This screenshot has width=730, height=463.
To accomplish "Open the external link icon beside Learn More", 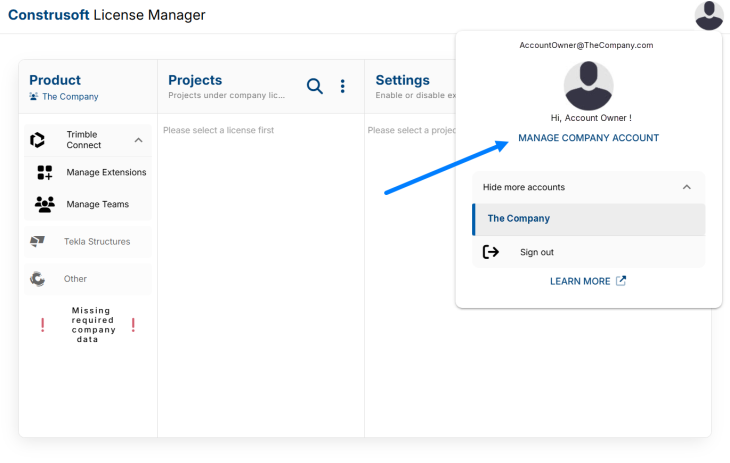I will point(621,281).
